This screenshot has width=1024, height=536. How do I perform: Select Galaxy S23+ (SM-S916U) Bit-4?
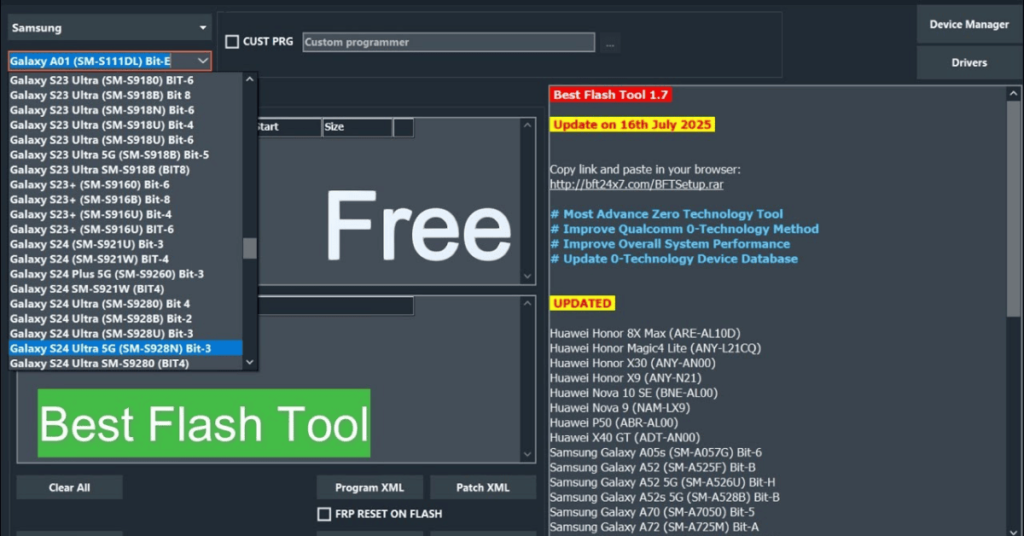[125, 214]
